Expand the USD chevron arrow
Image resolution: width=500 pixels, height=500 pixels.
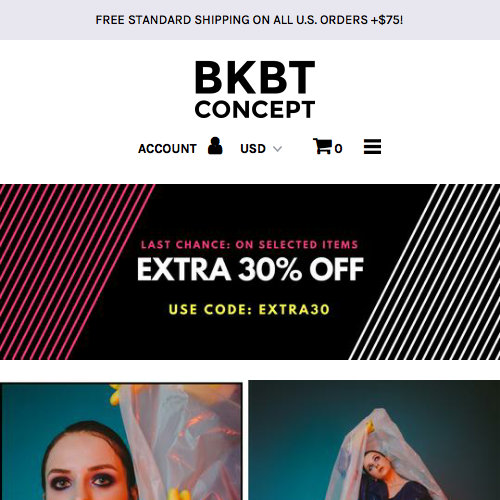[x=277, y=149]
